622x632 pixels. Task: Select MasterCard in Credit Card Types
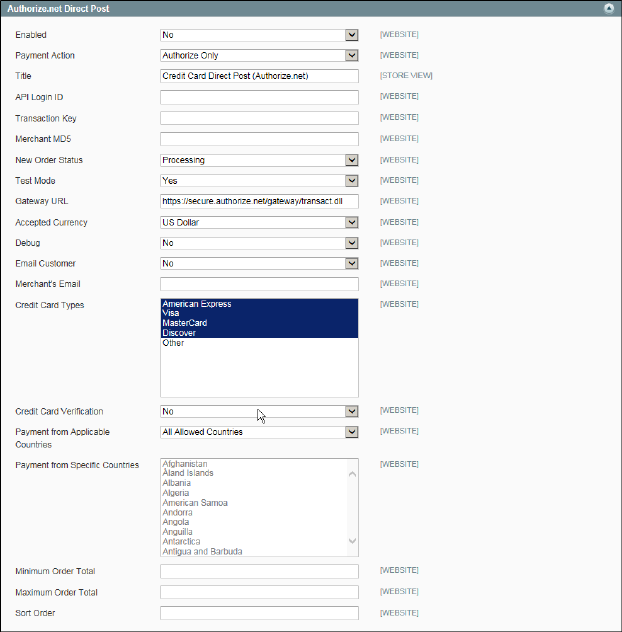coord(259,323)
